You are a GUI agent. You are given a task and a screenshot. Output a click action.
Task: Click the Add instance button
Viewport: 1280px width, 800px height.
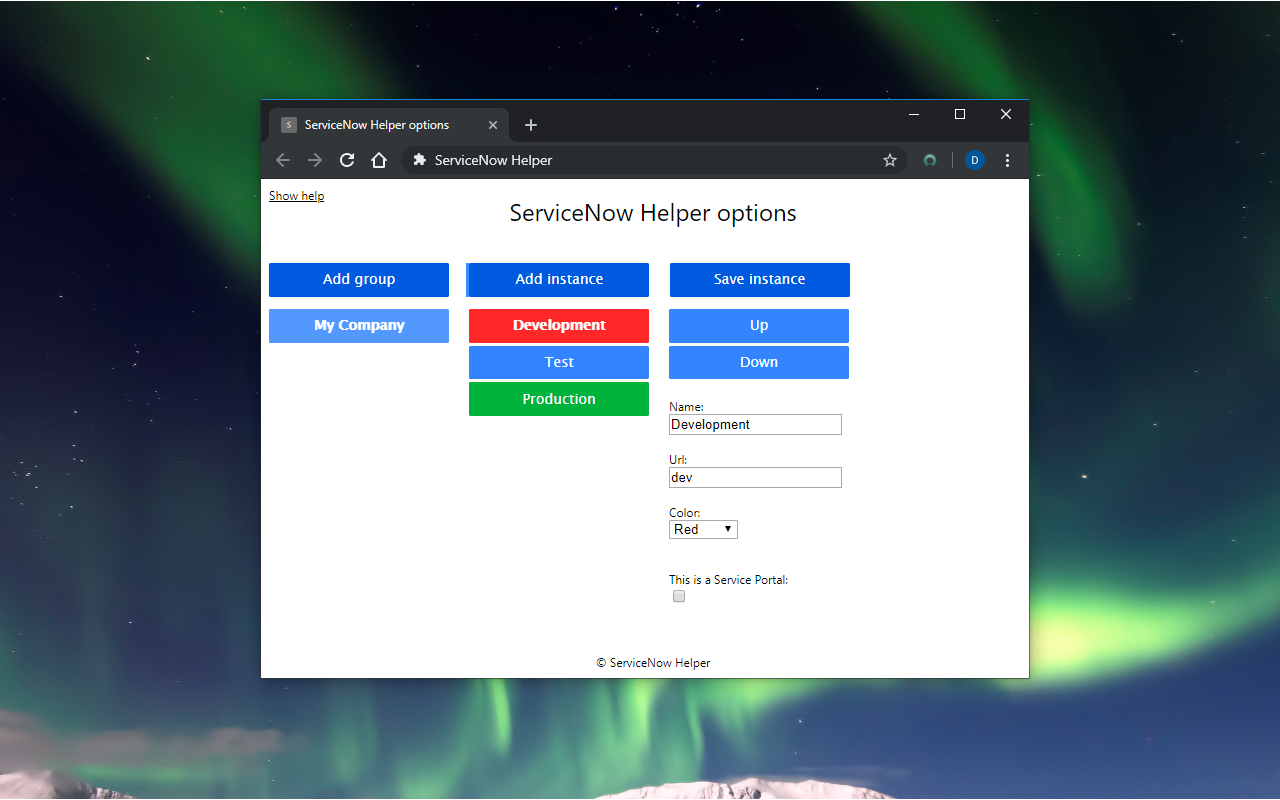pos(558,280)
